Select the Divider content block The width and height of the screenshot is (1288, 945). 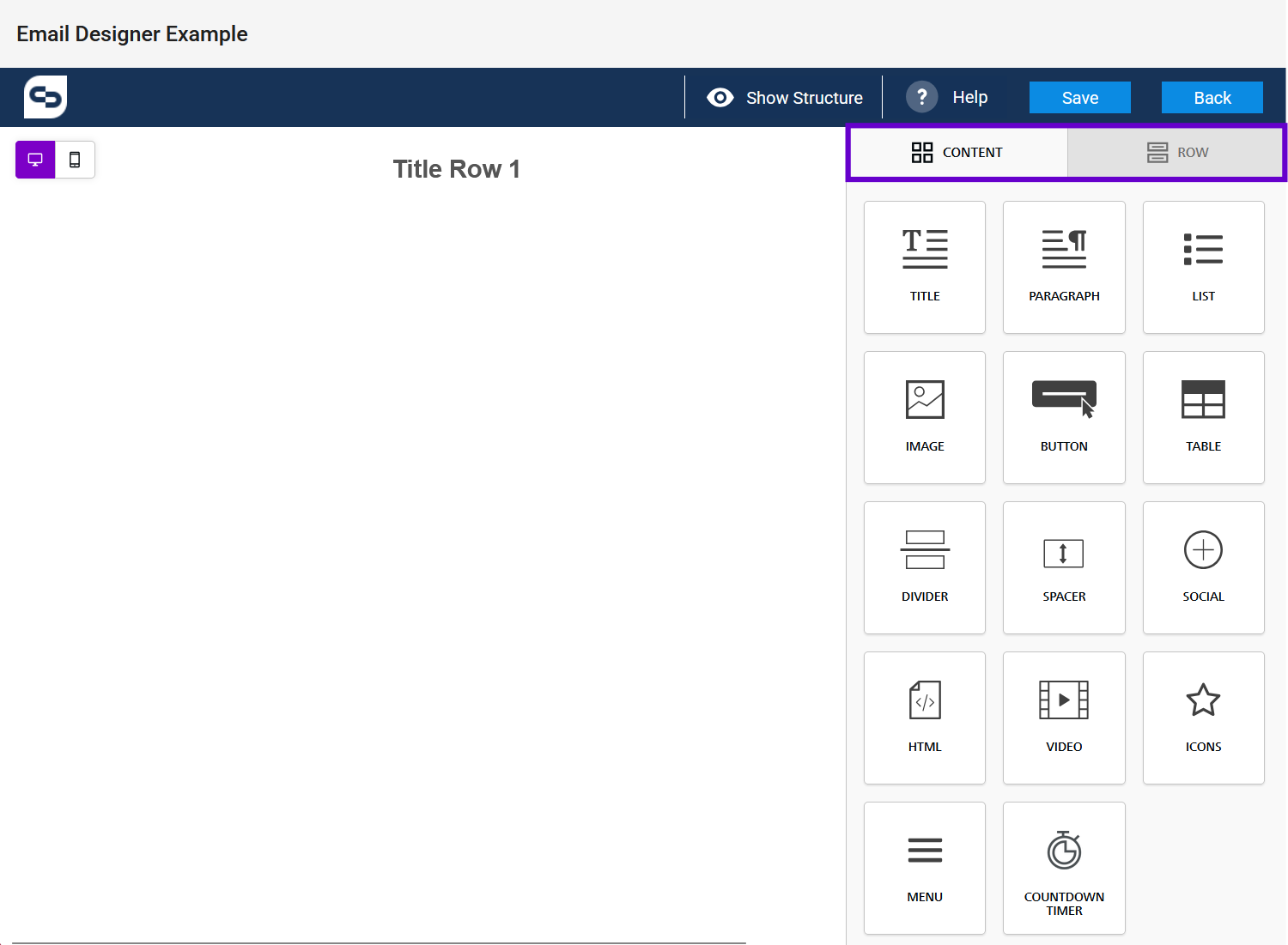pyautogui.click(x=925, y=567)
